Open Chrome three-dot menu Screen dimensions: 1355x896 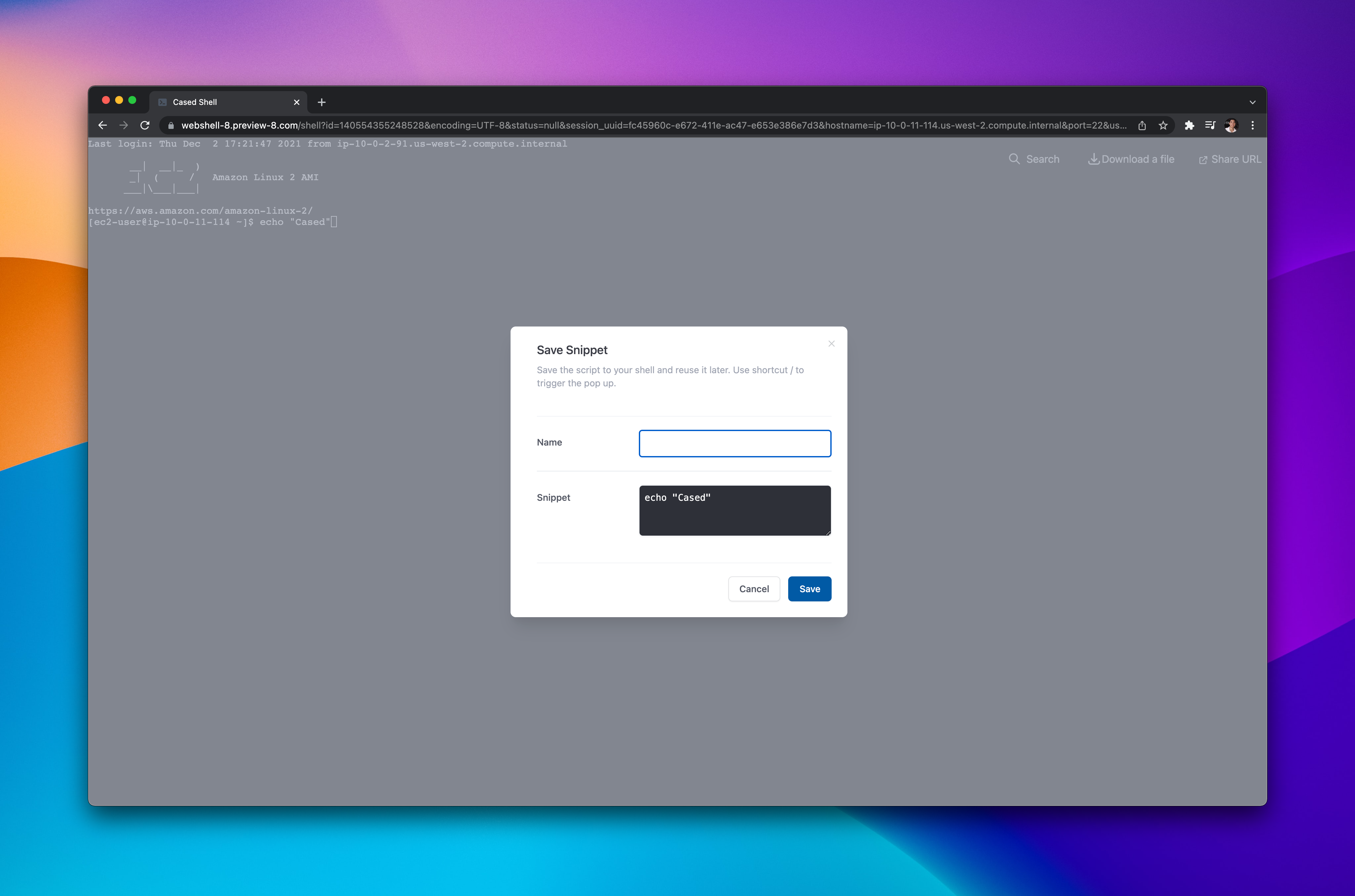tap(1252, 125)
